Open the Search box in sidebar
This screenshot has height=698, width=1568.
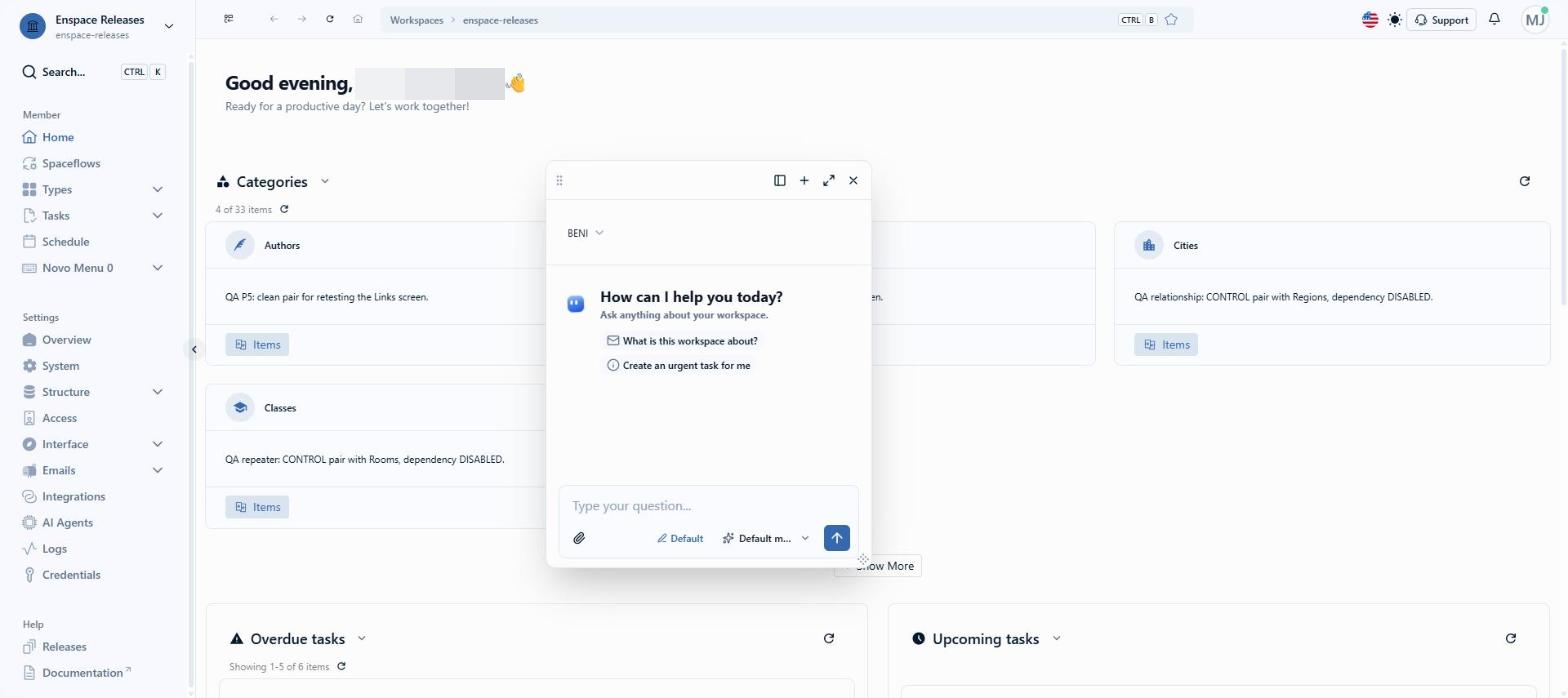94,72
